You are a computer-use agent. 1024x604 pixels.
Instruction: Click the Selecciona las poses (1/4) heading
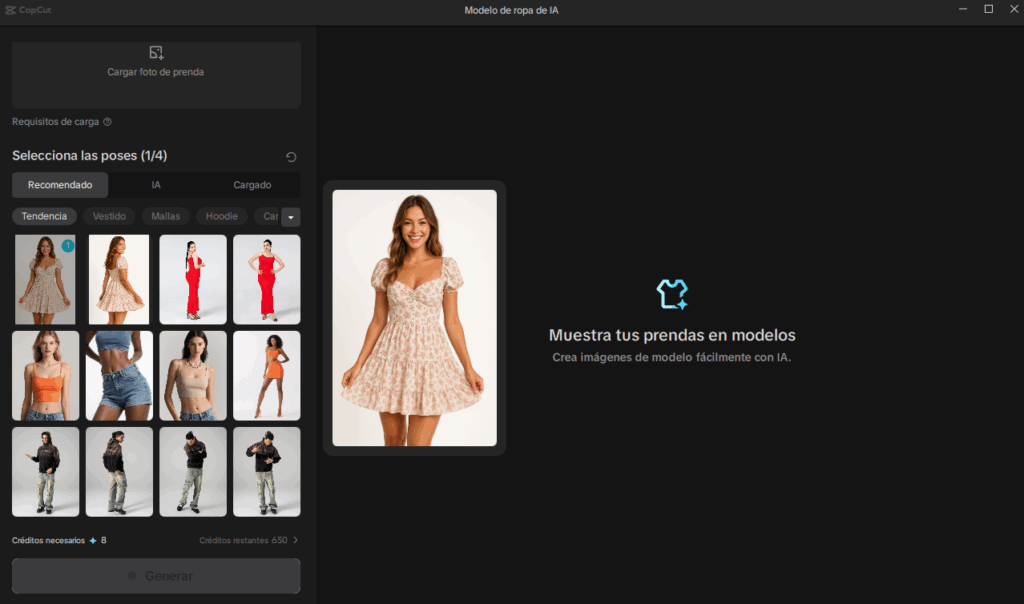coord(89,155)
